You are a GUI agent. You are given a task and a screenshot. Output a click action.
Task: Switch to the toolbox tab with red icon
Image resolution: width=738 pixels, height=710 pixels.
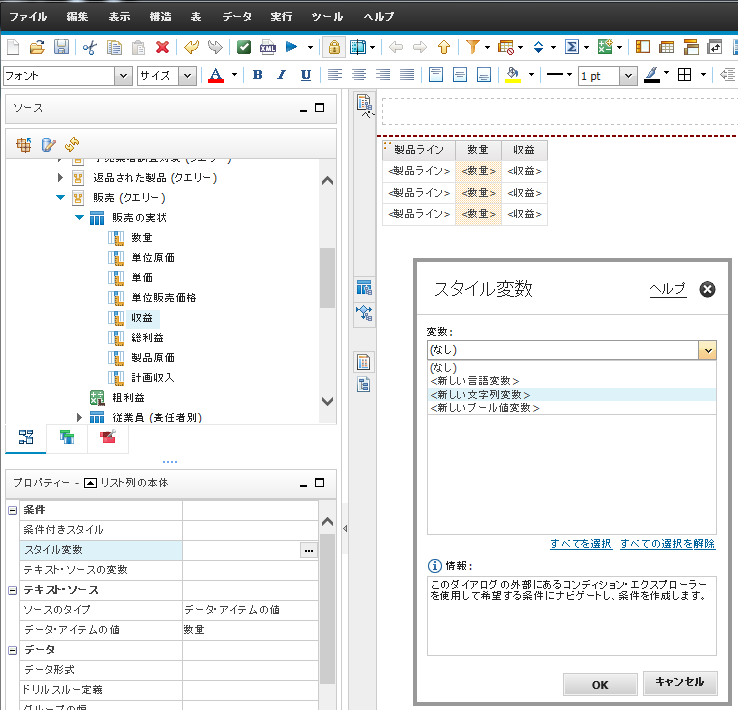108,437
